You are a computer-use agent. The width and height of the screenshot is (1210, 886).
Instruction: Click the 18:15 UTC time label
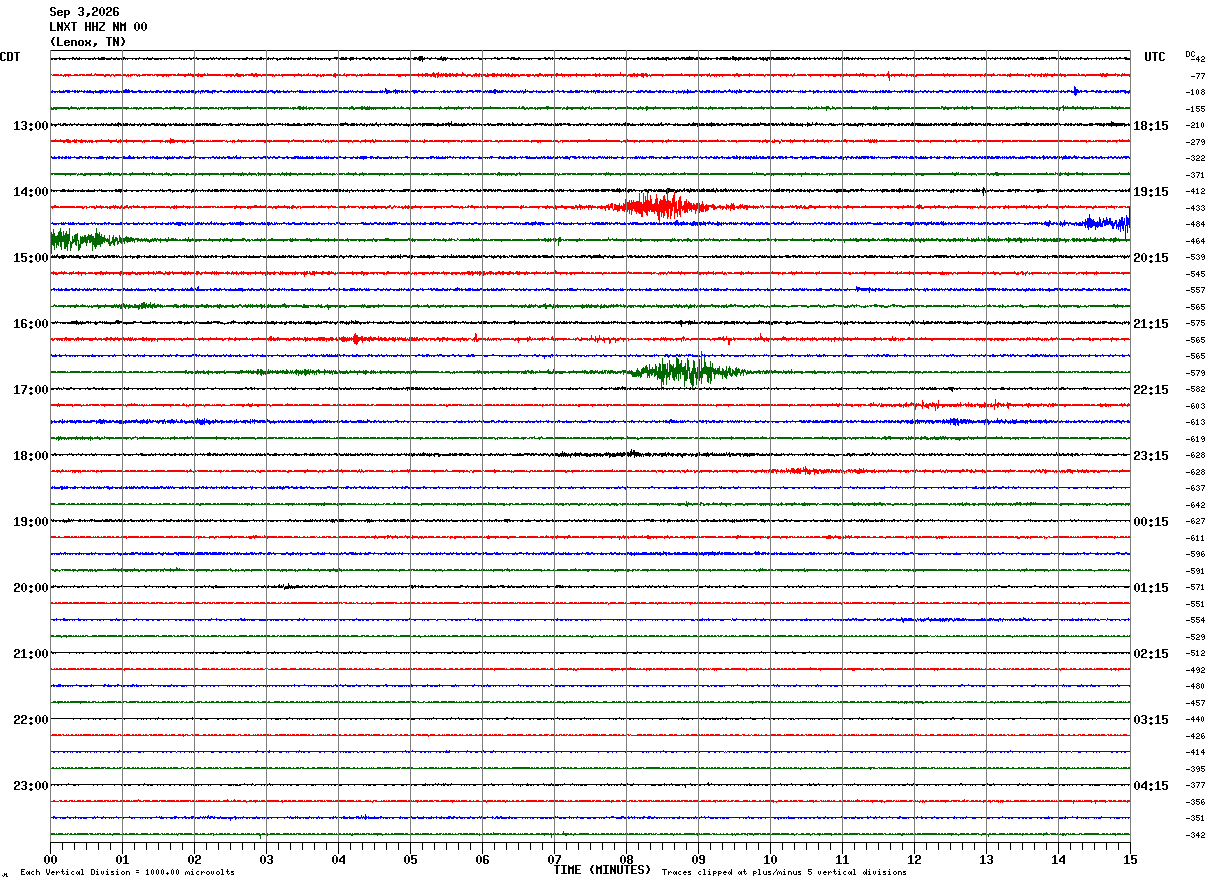click(1150, 126)
